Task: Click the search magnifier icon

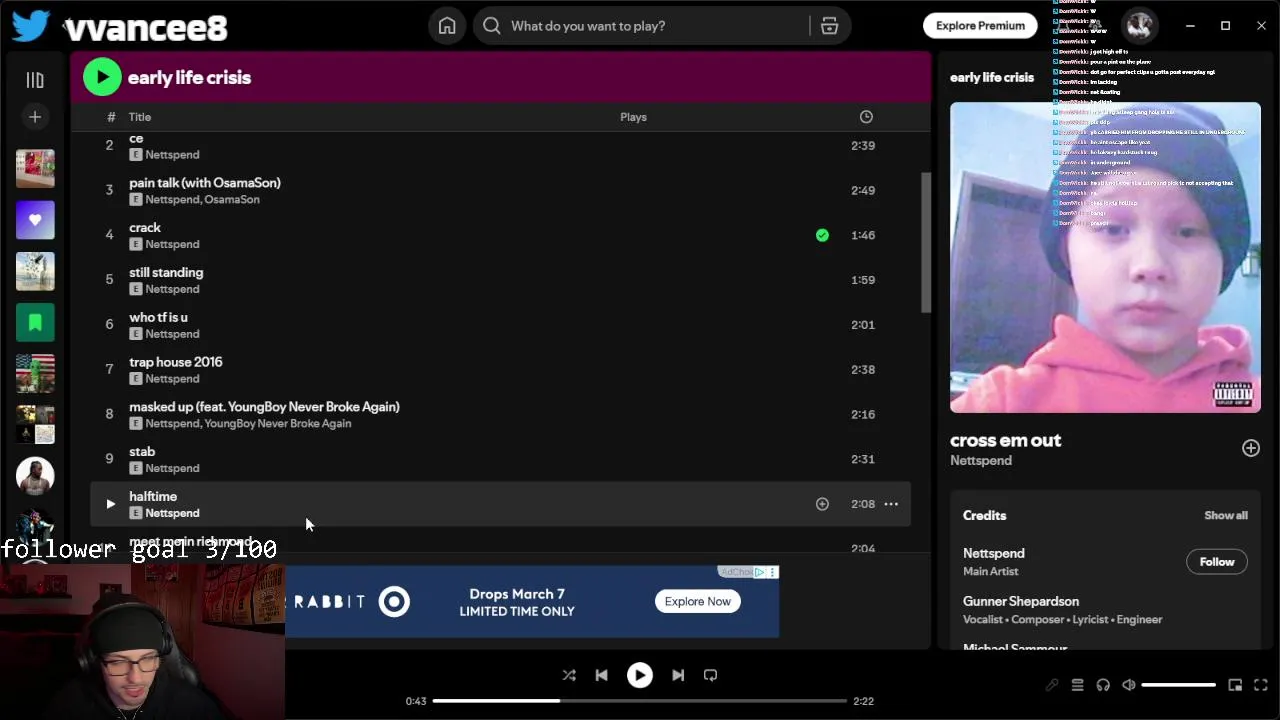Action: 492,26
